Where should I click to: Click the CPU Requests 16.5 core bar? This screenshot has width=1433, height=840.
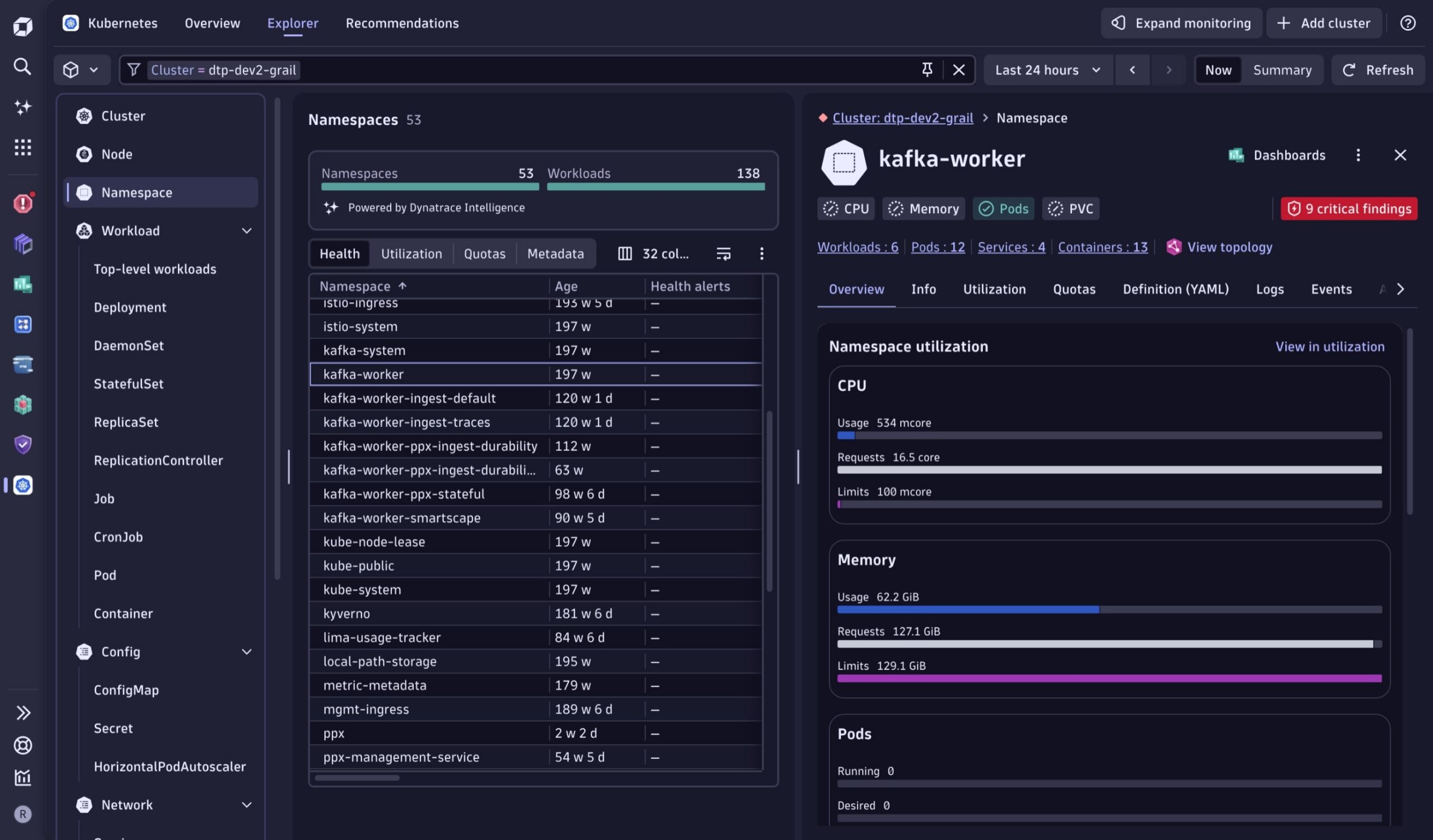coord(1109,470)
